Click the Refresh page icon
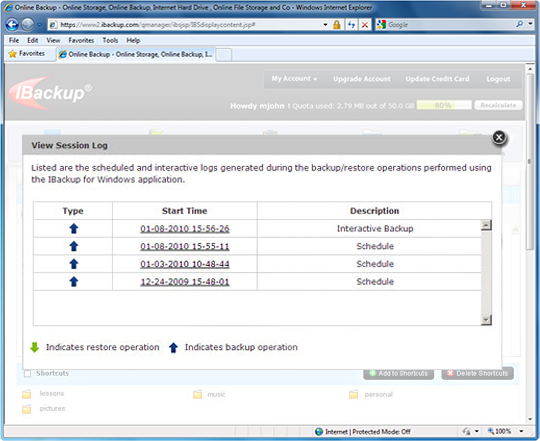The width and height of the screenshot is (540, 441). click(x=351, y=25)
